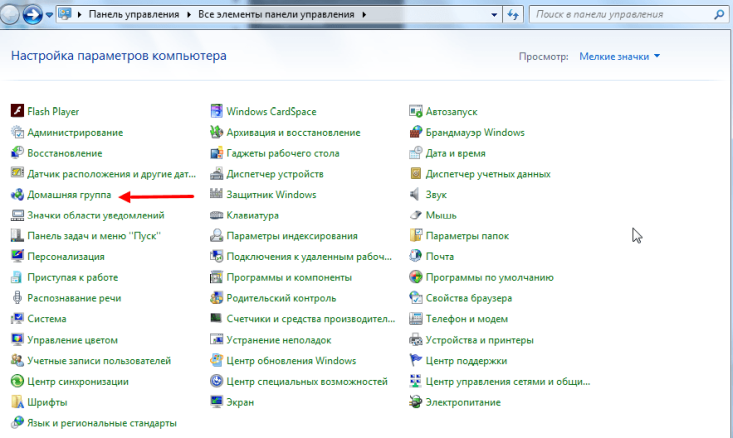Screen dimensions: 733x438
Task: Open Панель задач и меню Пуск link
Action: [94, 236]
